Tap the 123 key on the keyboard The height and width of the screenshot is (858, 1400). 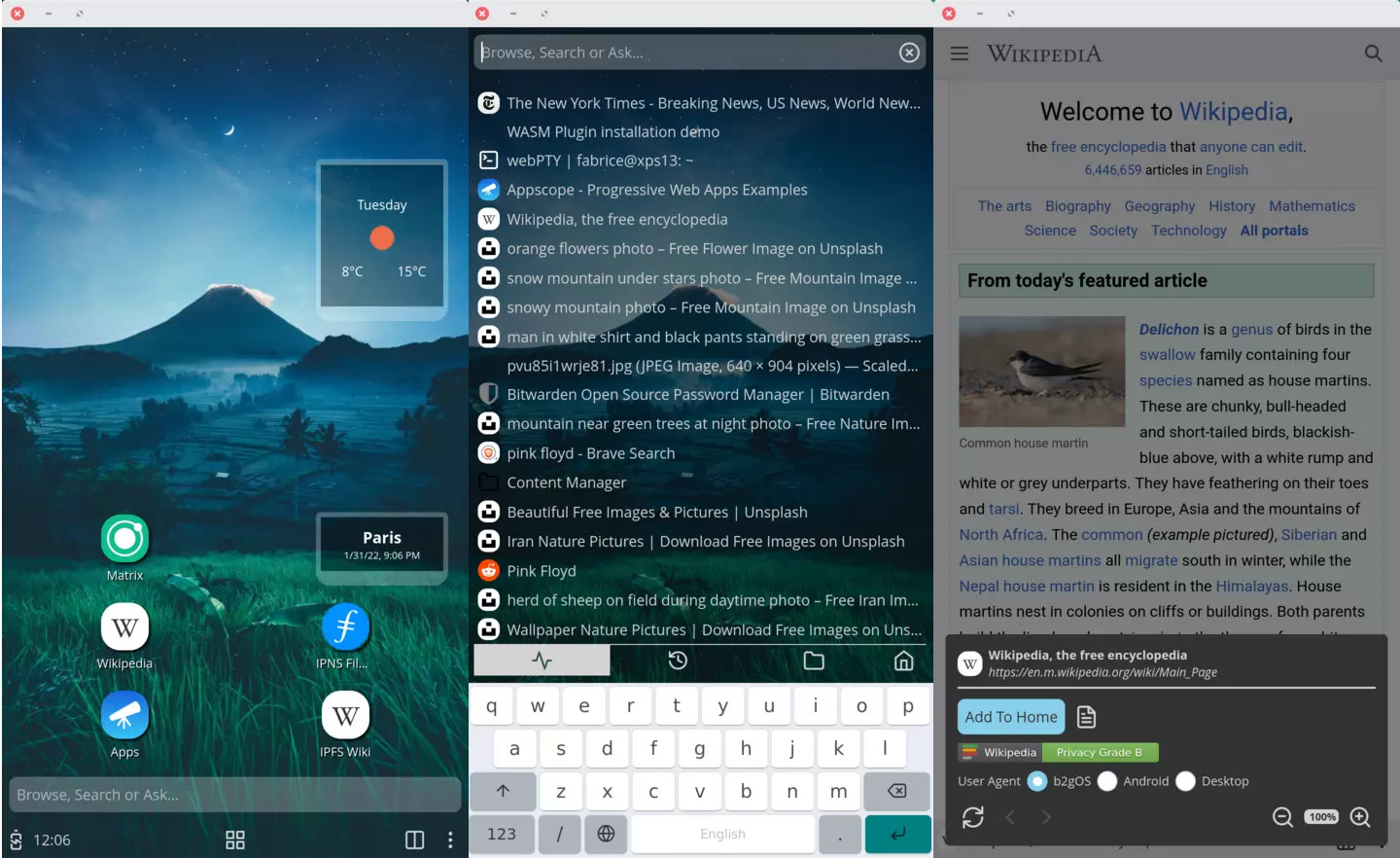point(502,834)
